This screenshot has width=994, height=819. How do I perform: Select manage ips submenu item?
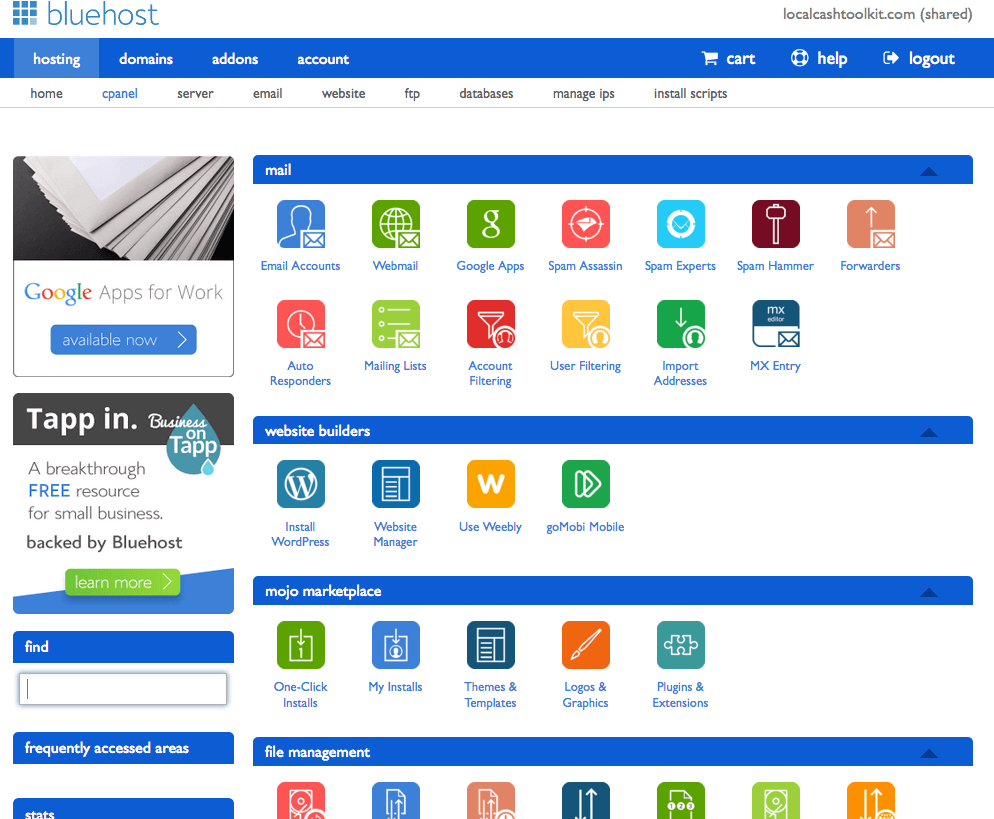pos(584,94)
